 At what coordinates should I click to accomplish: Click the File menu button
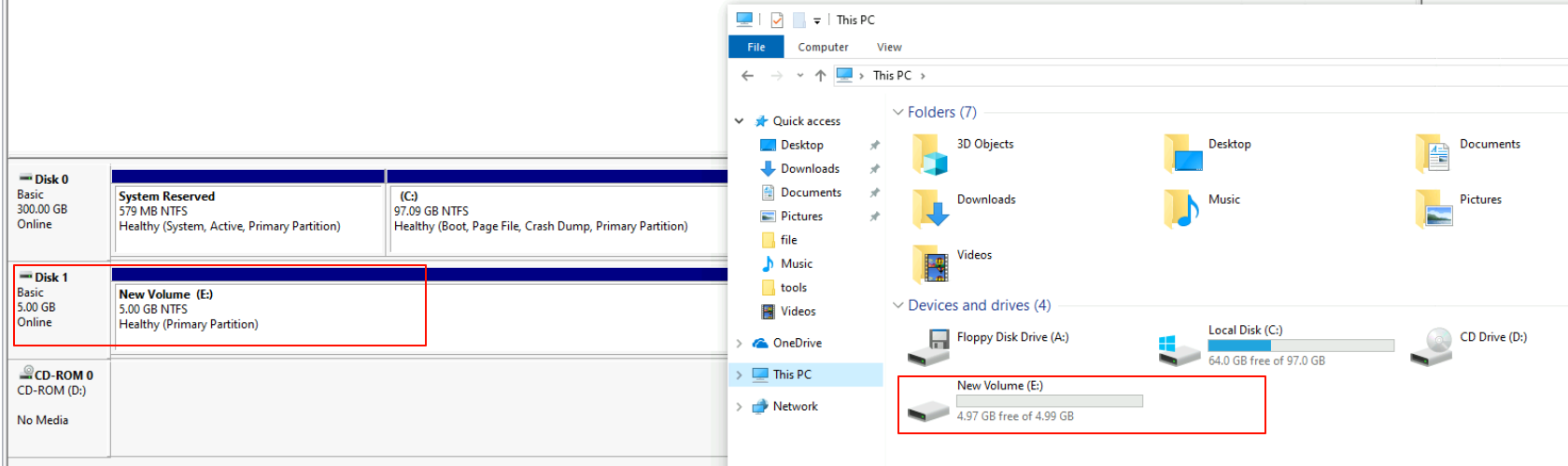[x=756, y=48]
